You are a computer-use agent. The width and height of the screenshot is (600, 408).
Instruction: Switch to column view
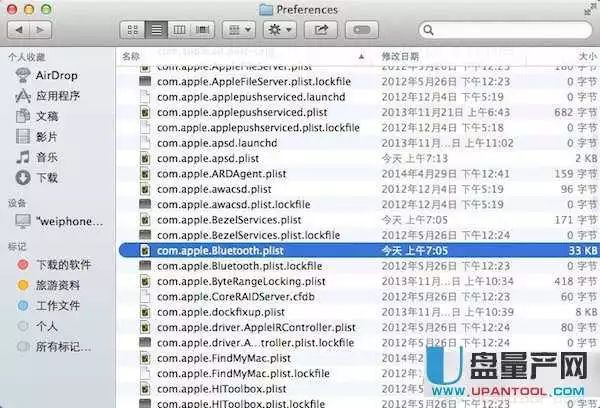[x=179, y=30]
